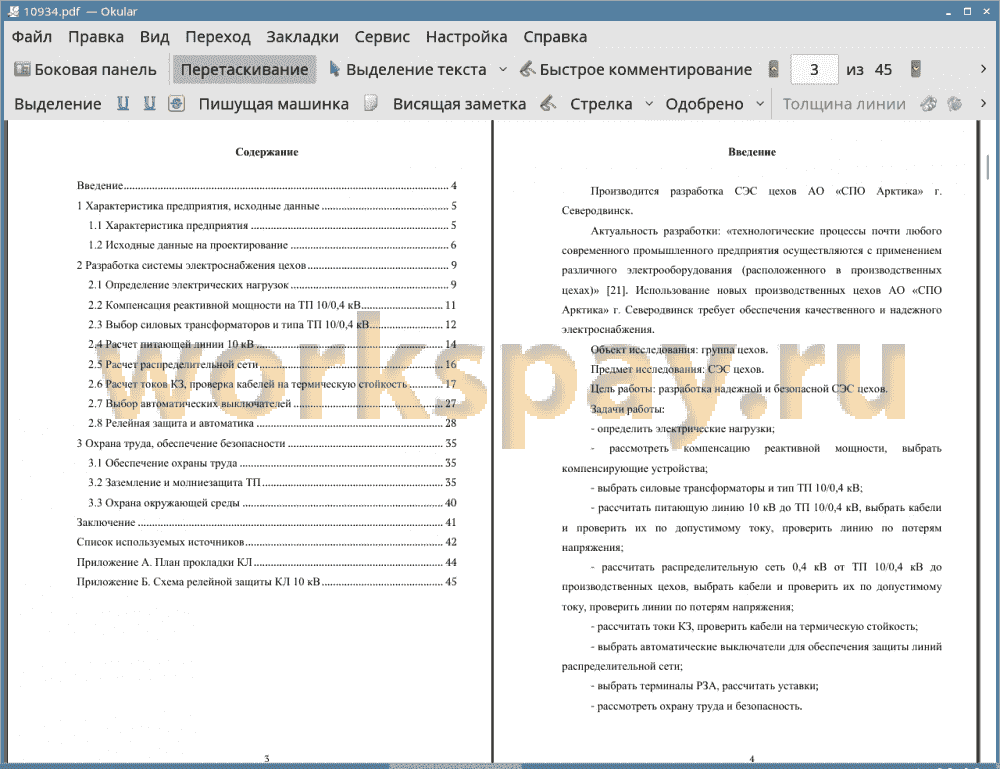Click contents entry '1.2 Исходные данные на проектирование'

click(272, 245)
